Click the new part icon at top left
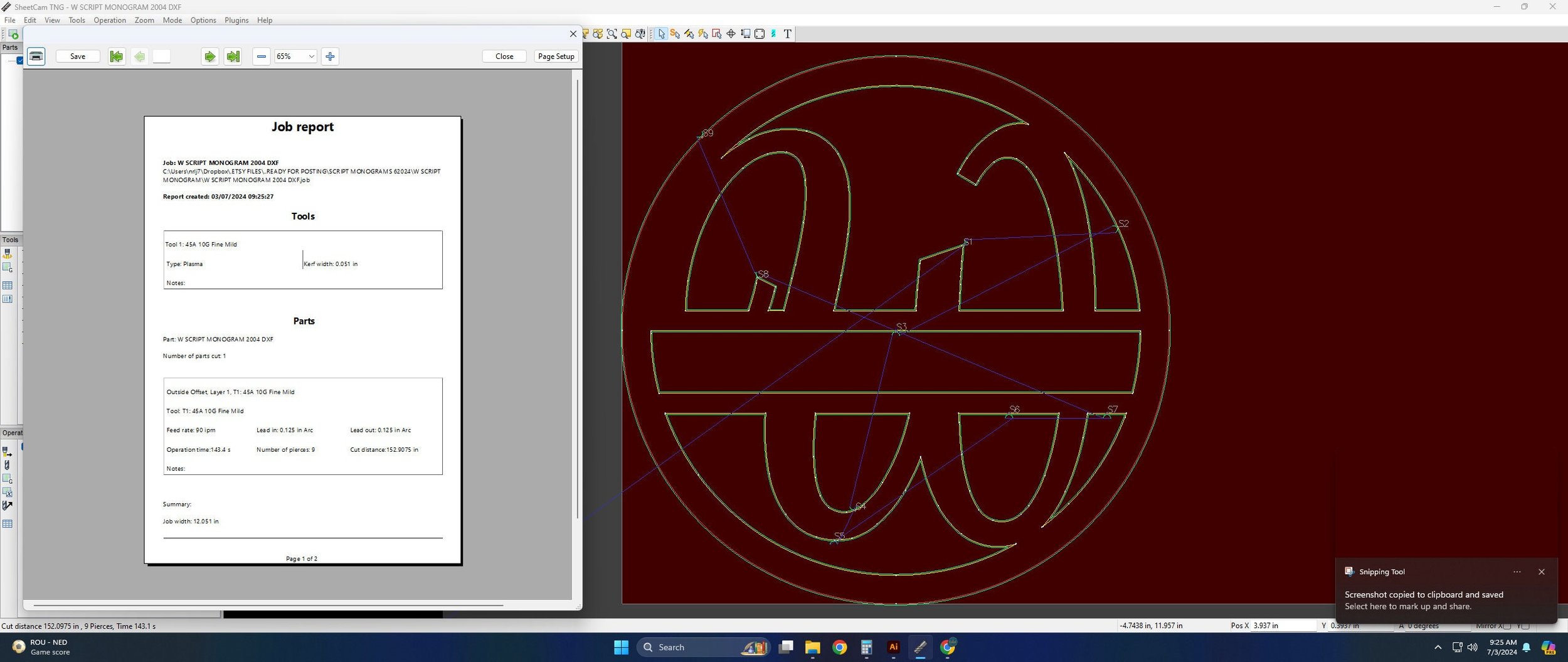Viewport: 1568px width, 662px height. 13,35
